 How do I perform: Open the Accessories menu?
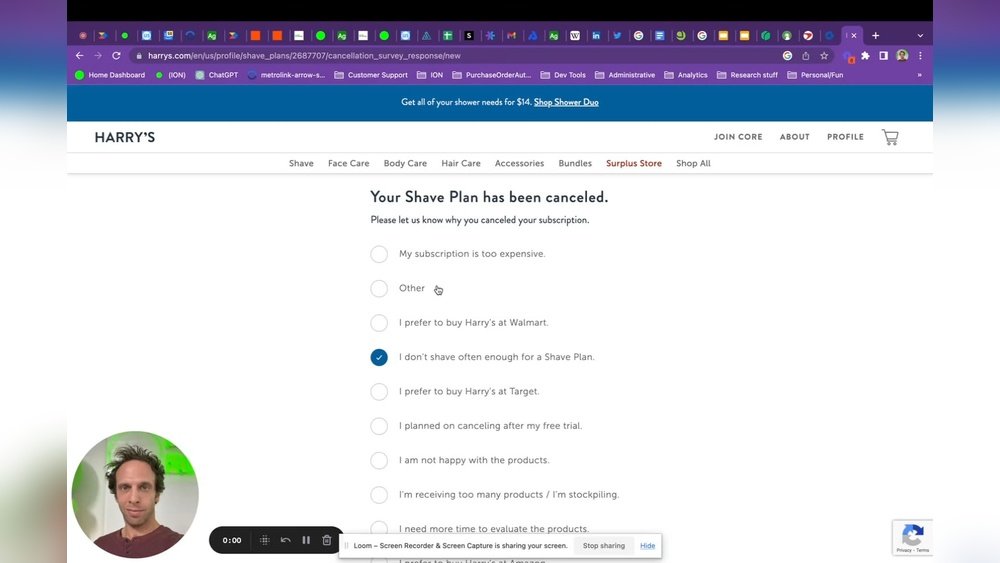point(519,164)
